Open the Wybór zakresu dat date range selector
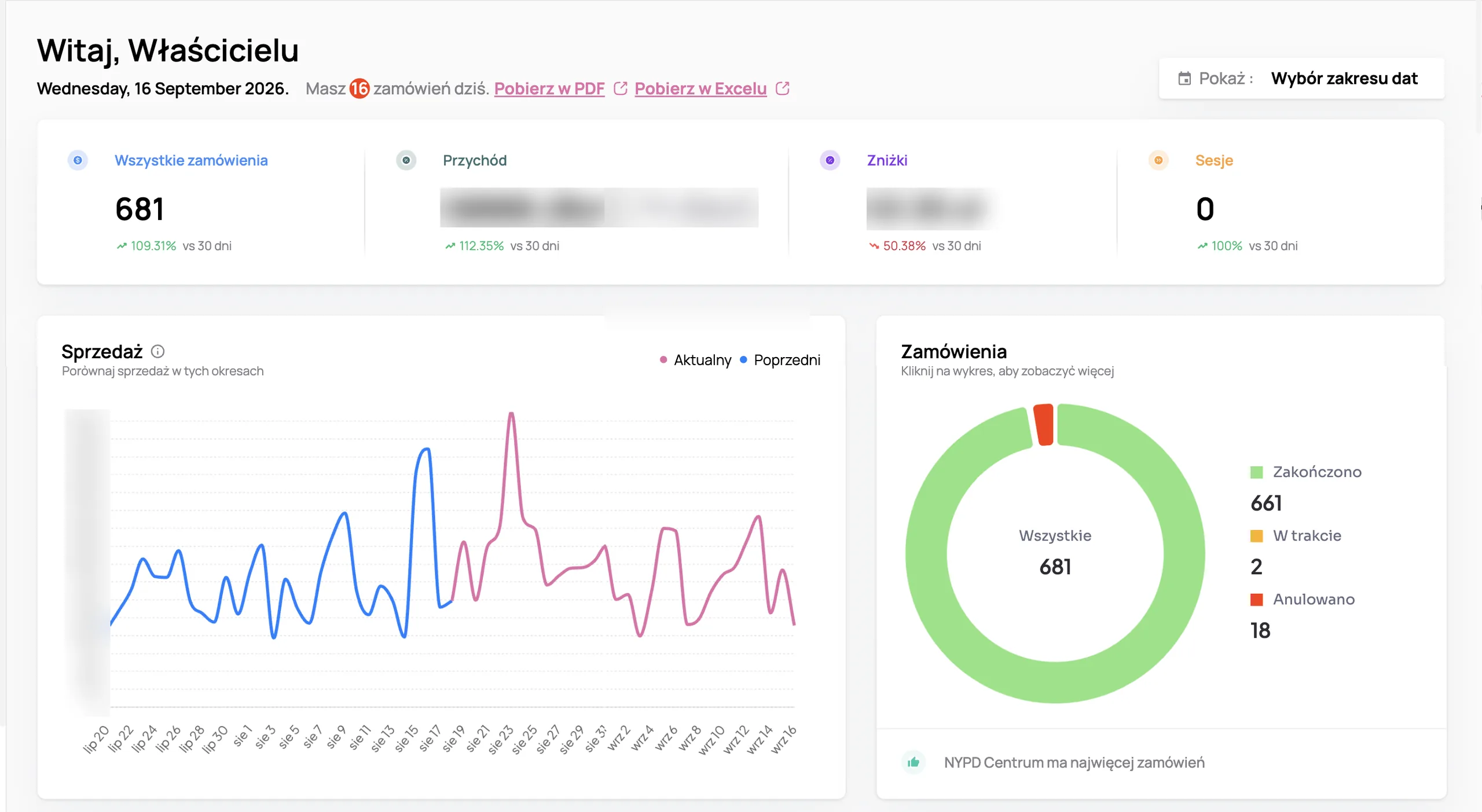 pyautogui.click(x=1301, y=78)
